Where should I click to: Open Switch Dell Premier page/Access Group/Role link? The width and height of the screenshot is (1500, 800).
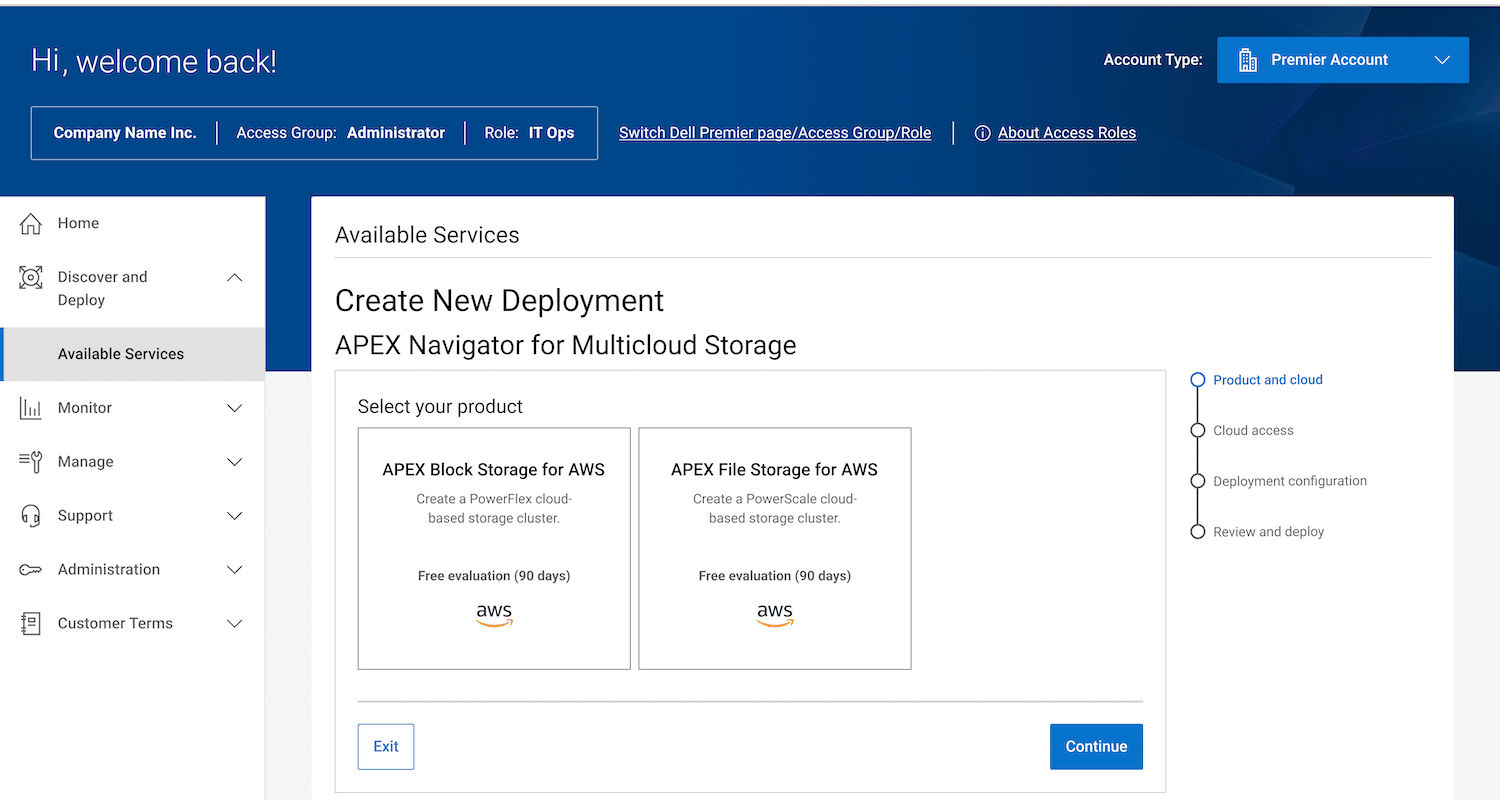pos(775,133)
